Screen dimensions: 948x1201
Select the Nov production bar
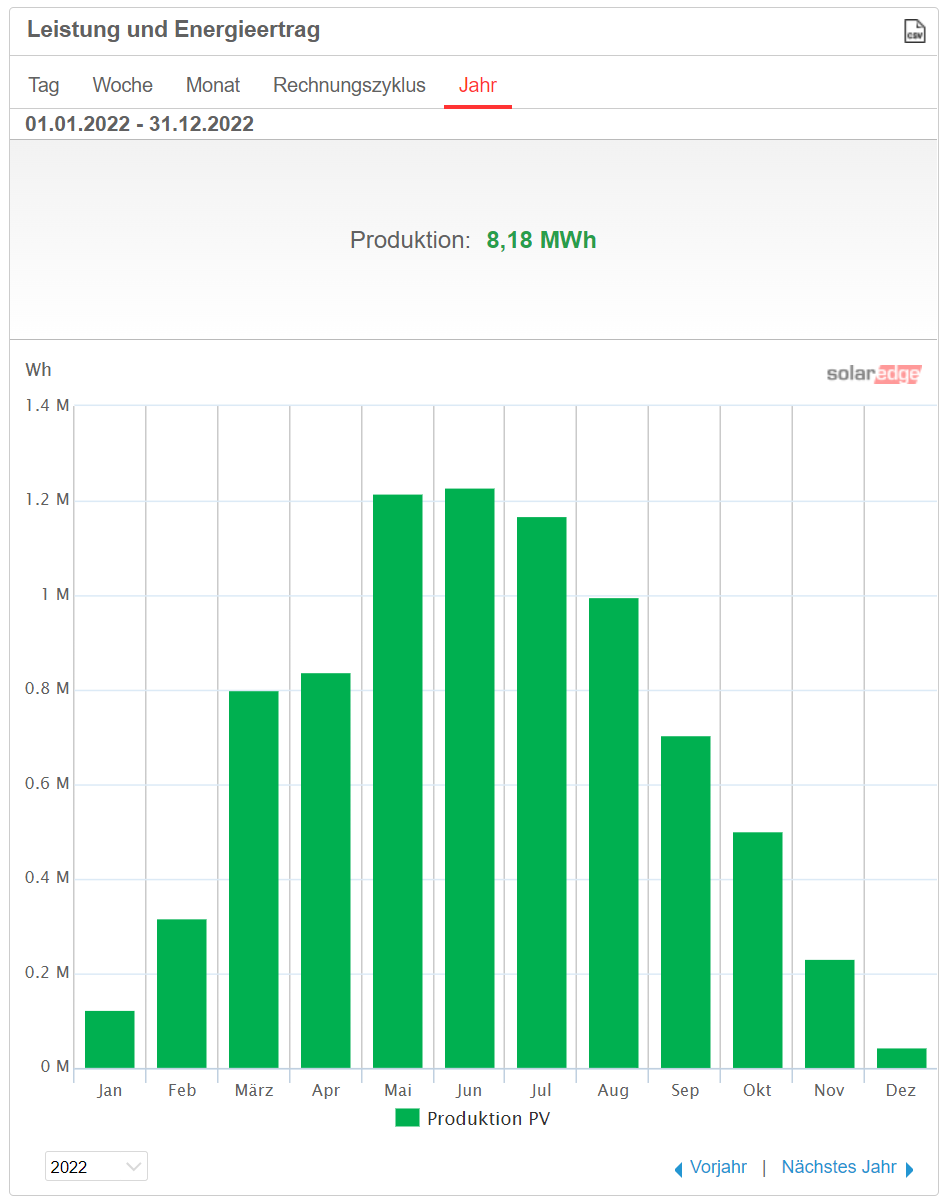coord(830,1014)
